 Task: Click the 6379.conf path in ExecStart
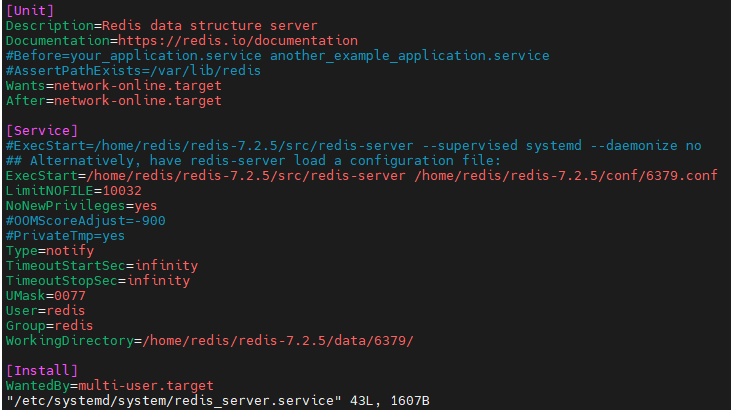(x=566, y=175)
